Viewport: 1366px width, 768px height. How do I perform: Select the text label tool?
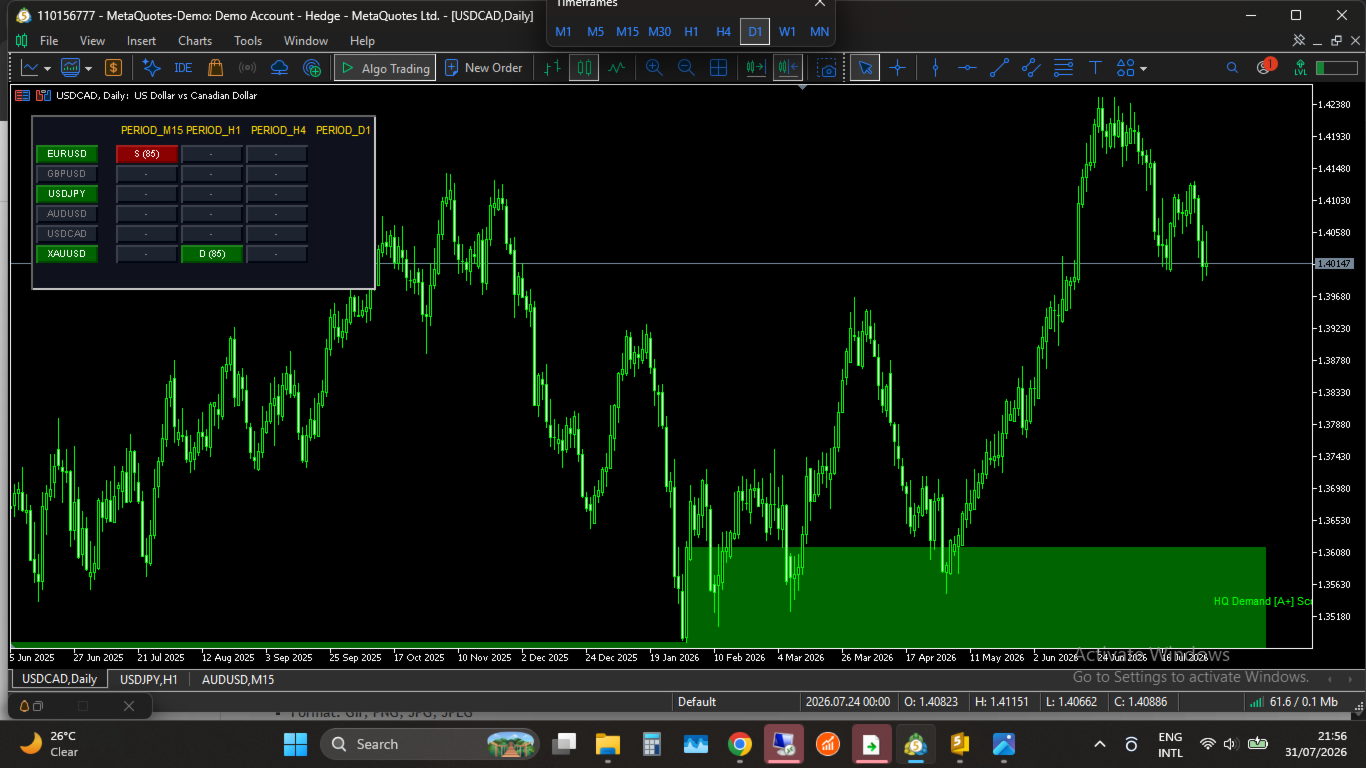pos(1095,68)
